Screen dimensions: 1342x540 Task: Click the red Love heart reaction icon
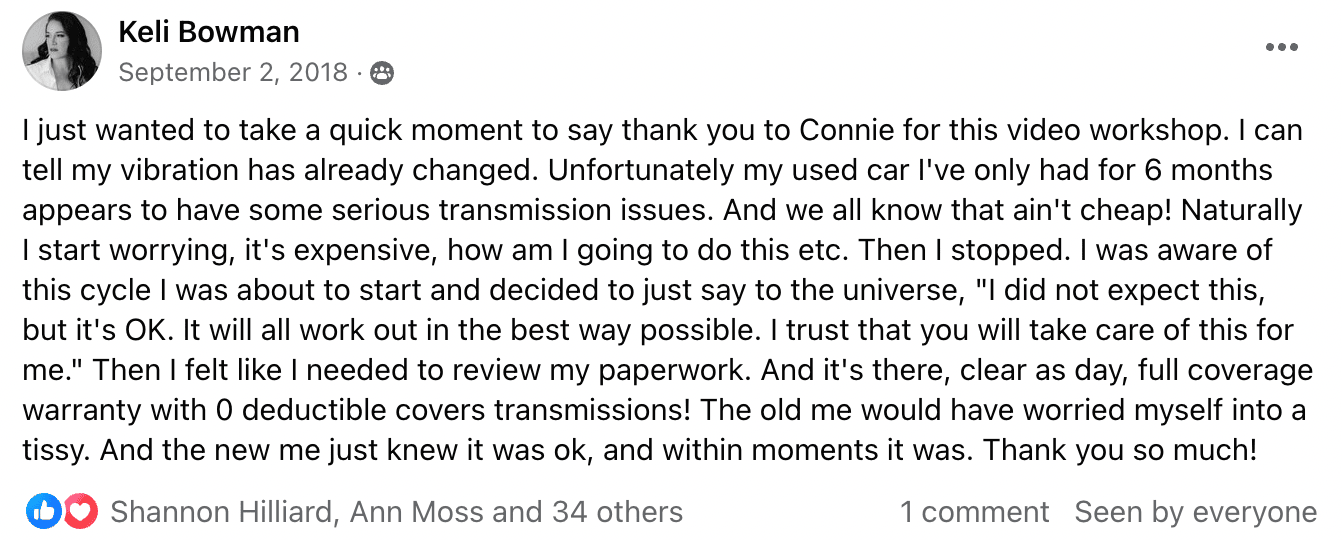[x=80, y=513]
